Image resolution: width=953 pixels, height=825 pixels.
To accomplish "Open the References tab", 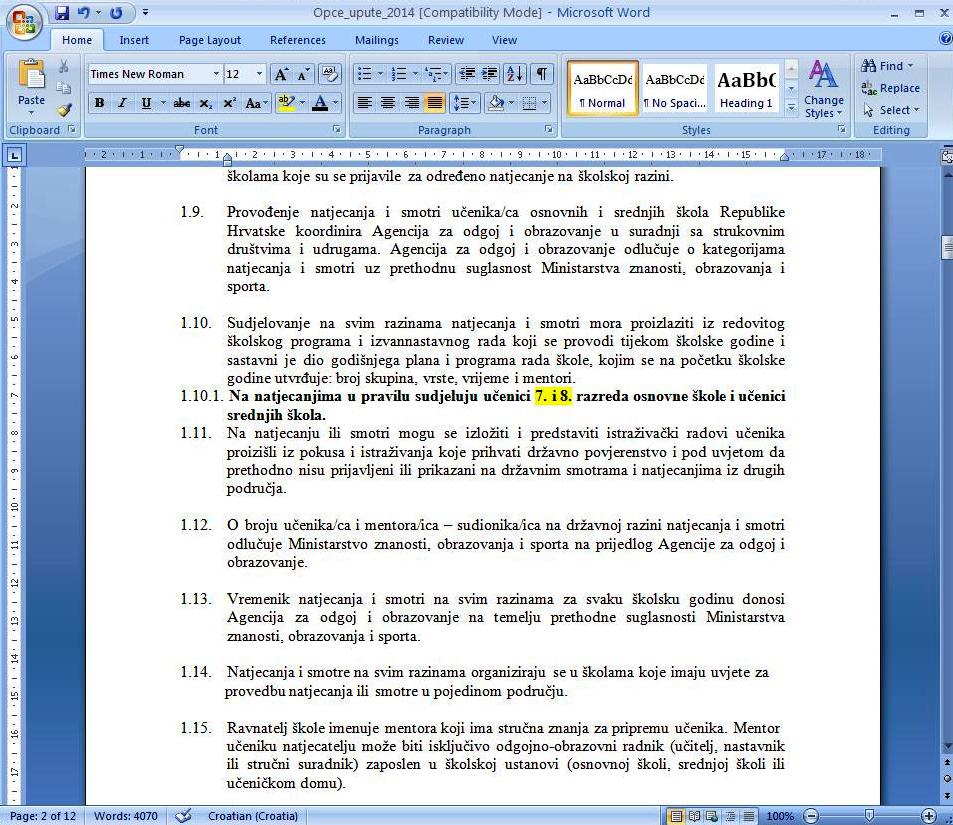I will [x=297, y=40].
